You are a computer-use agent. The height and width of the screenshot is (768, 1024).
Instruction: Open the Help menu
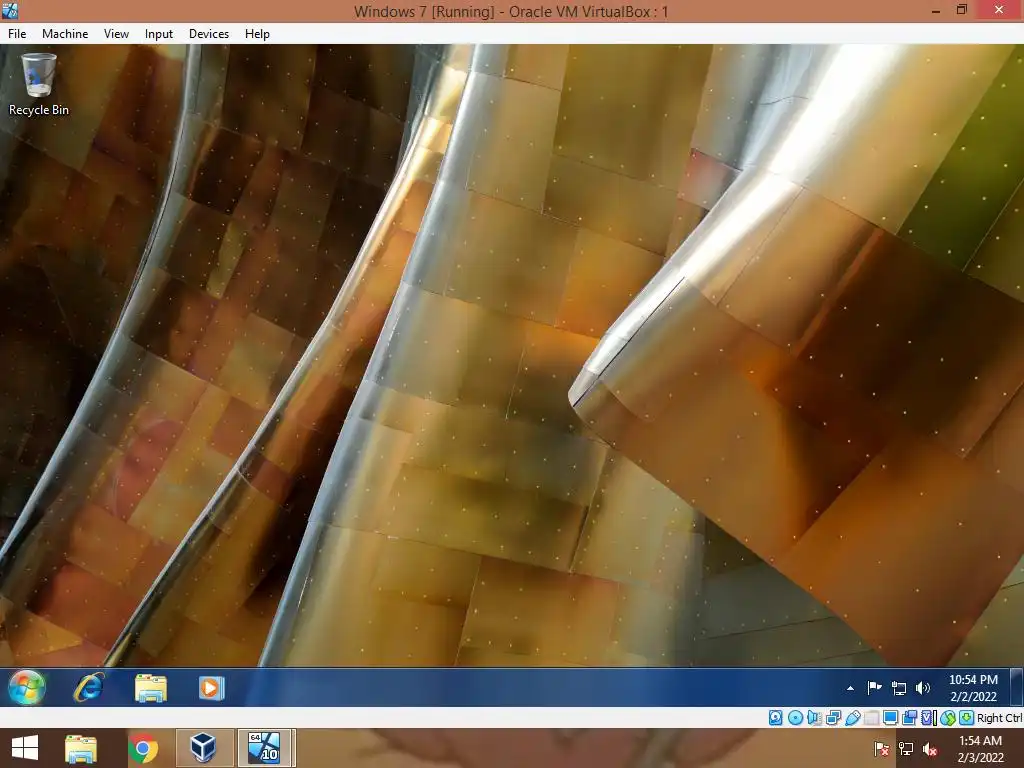coord(257,34)
